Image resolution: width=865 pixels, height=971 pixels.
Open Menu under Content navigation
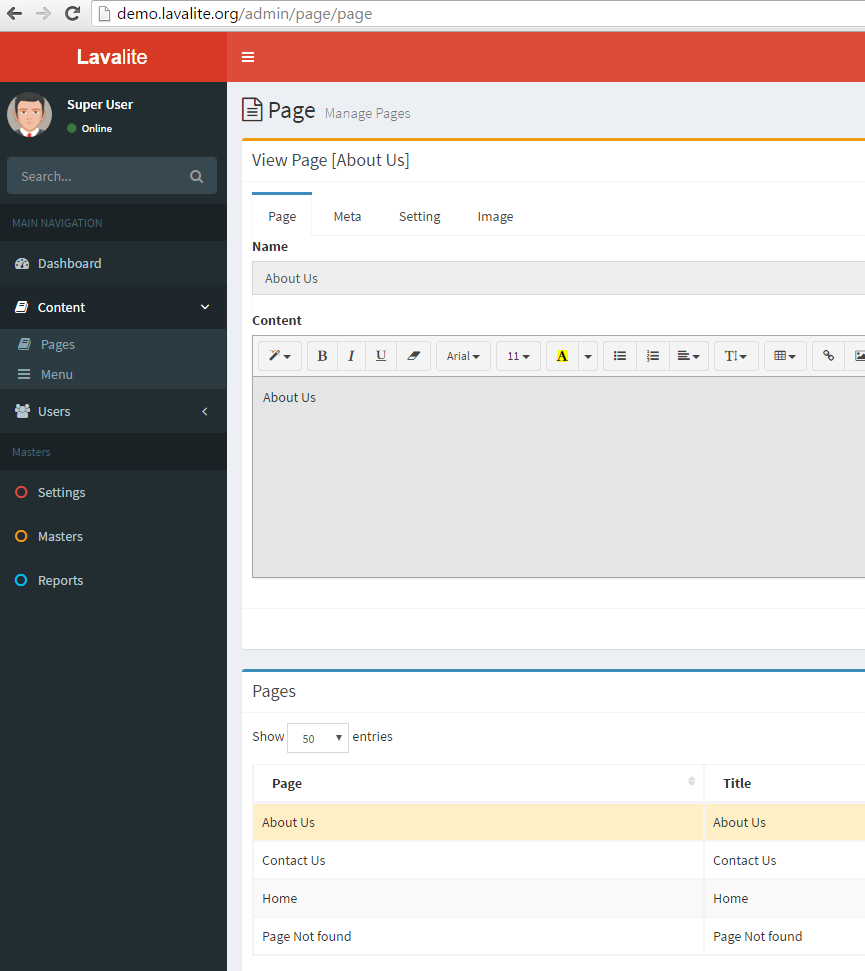tap(56, 374)
